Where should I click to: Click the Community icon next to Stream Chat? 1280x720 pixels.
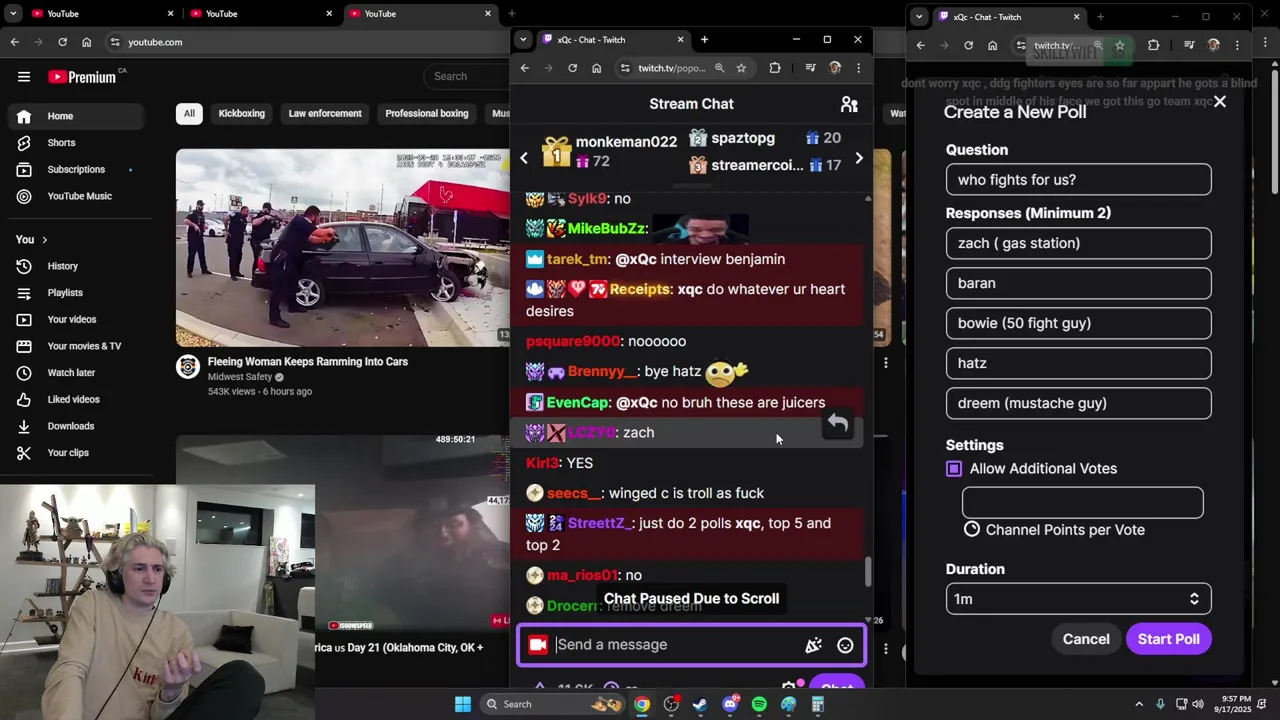click(x=849, y=104)
